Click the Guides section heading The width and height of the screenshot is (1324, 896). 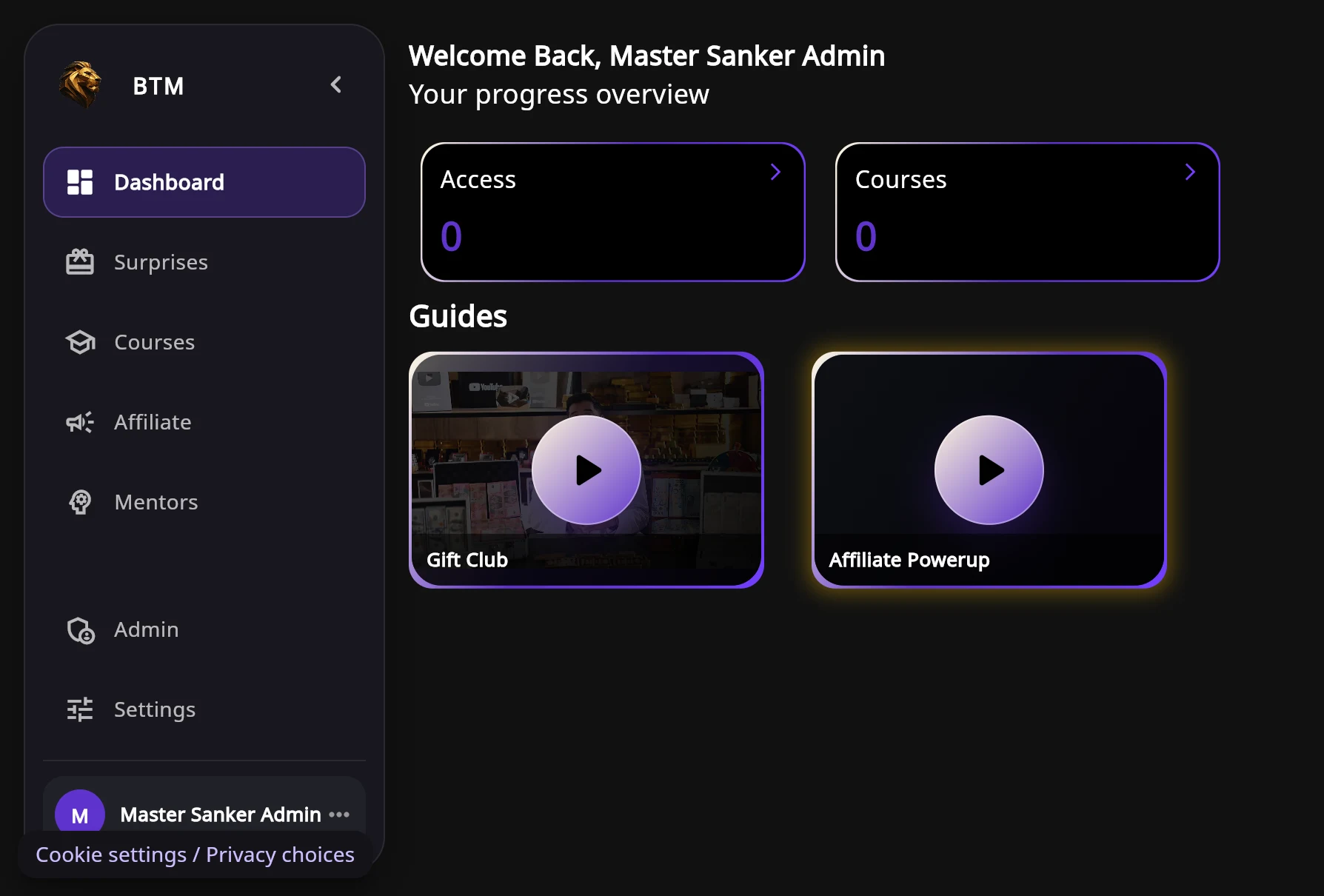pyautogui.click(x=458, y=316)
